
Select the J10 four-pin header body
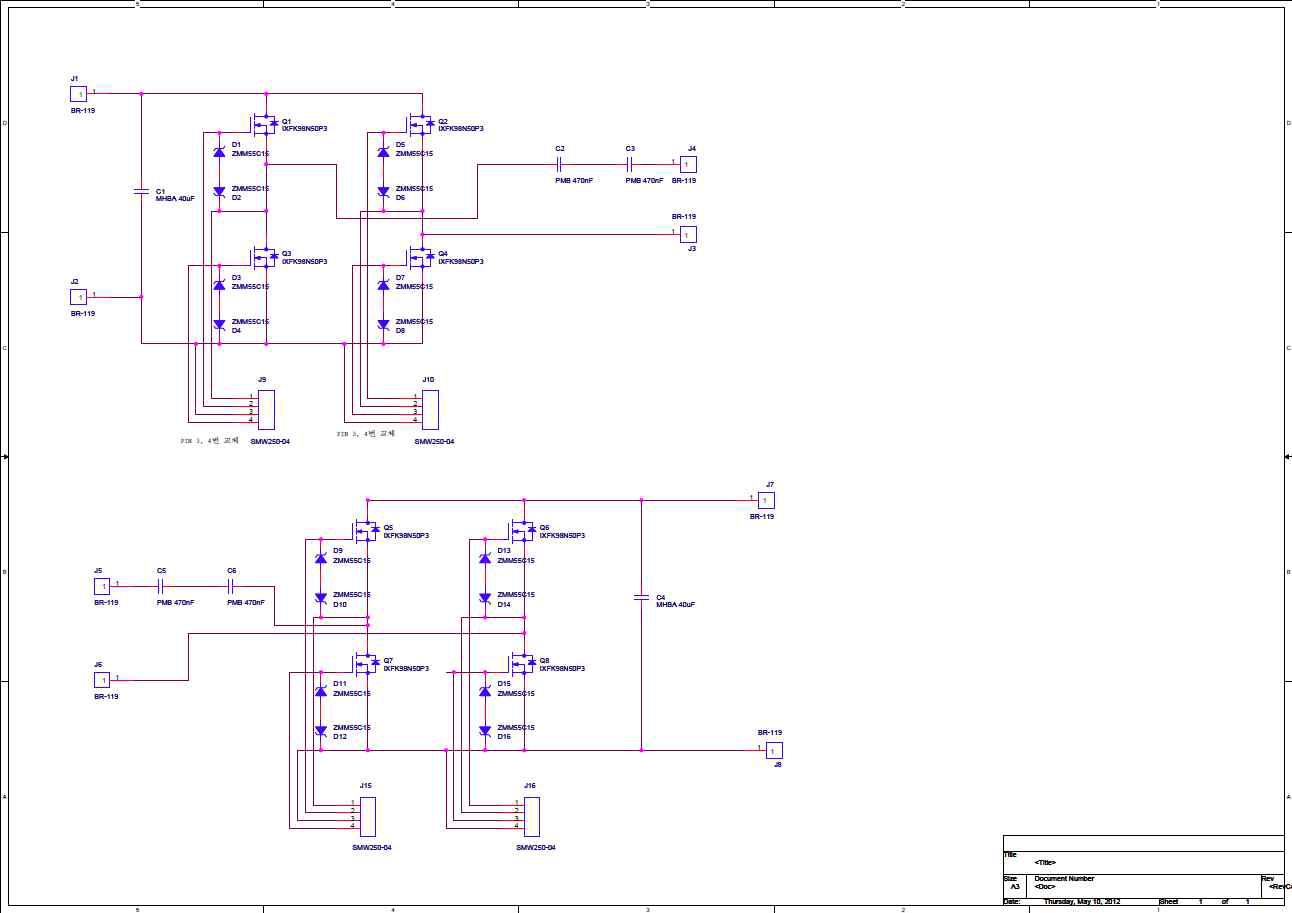pos(430,410)
